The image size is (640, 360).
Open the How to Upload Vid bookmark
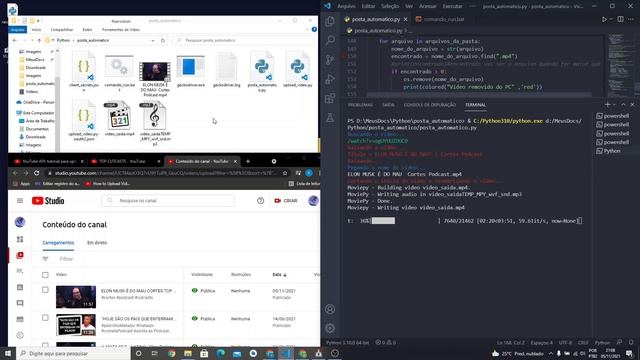pyautogui.click(x=108, y=184)
